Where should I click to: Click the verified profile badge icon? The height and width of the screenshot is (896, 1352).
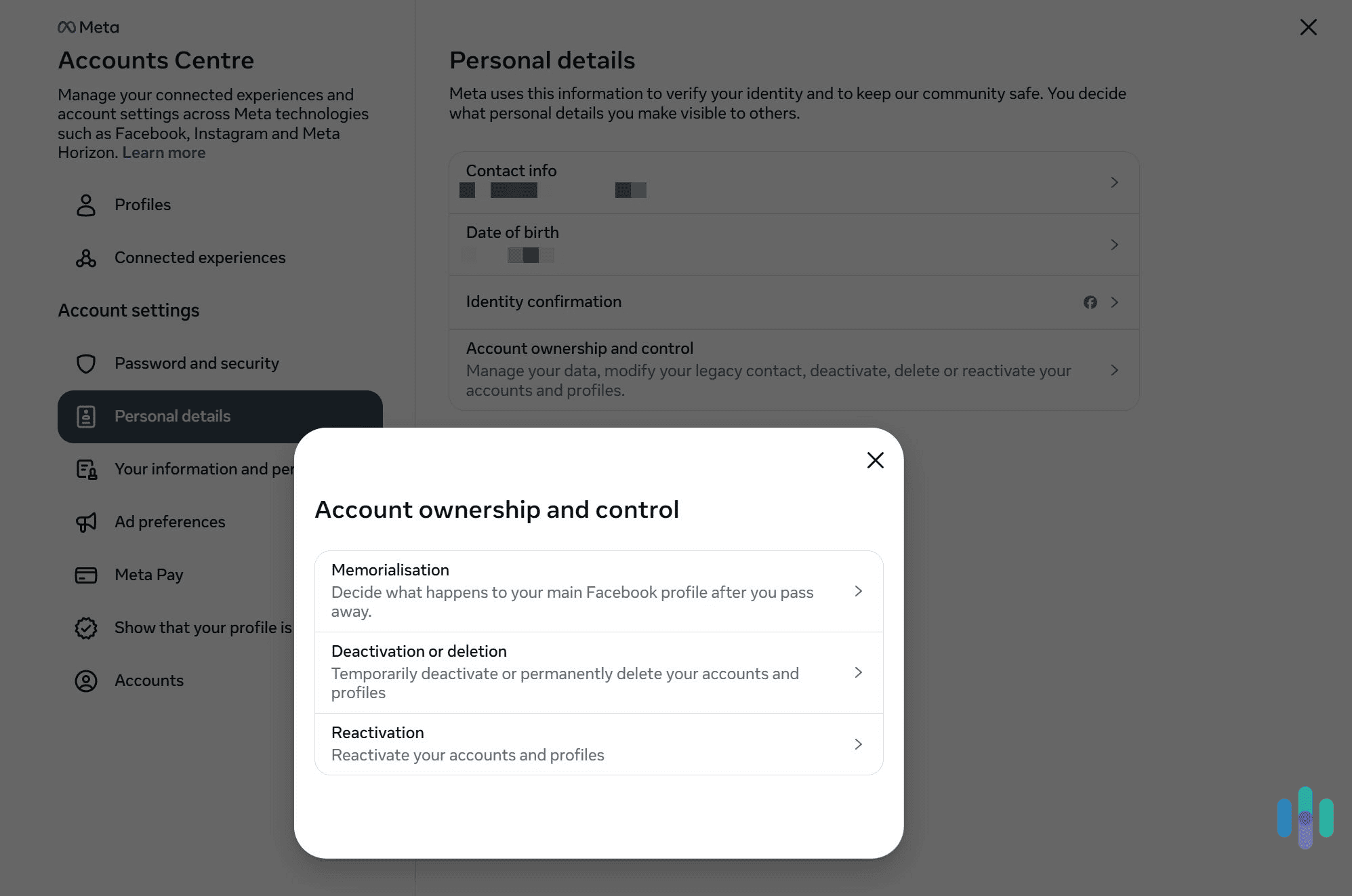point(85,627)
